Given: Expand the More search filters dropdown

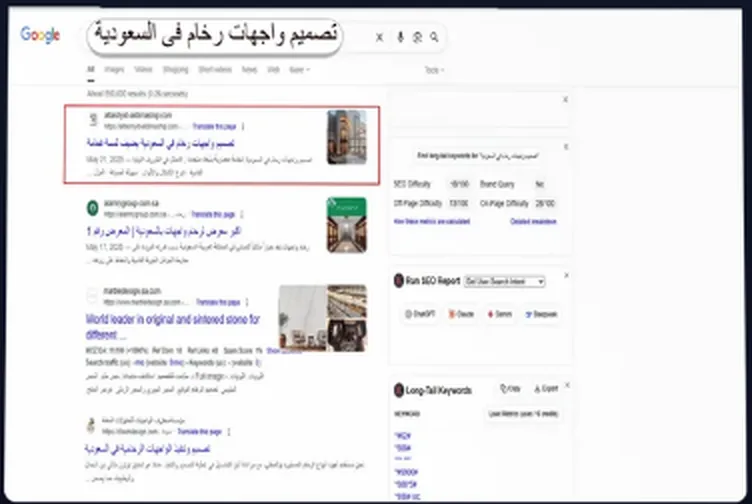Looking at the screenshot, I should (x=299, y=70).
